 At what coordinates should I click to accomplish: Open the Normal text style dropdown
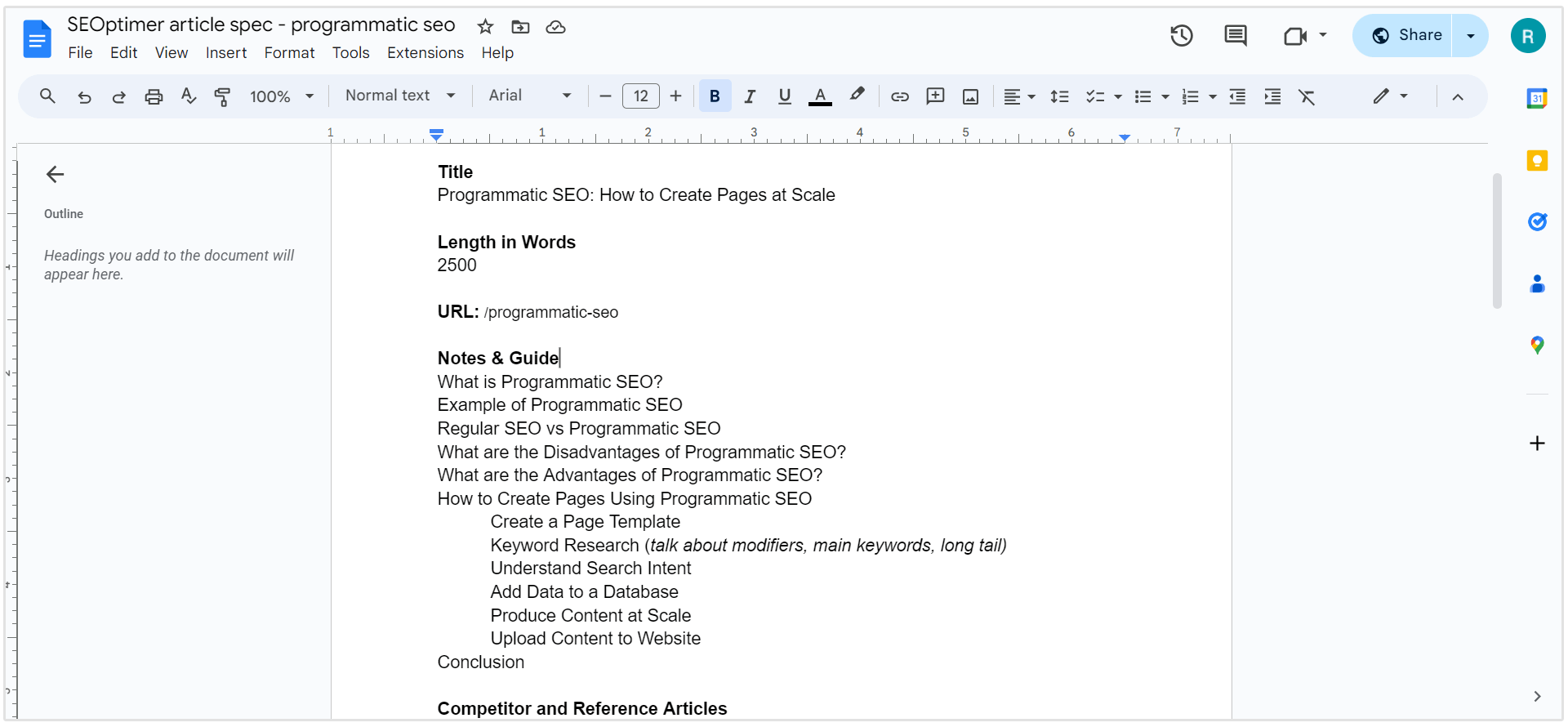point(400,96)
